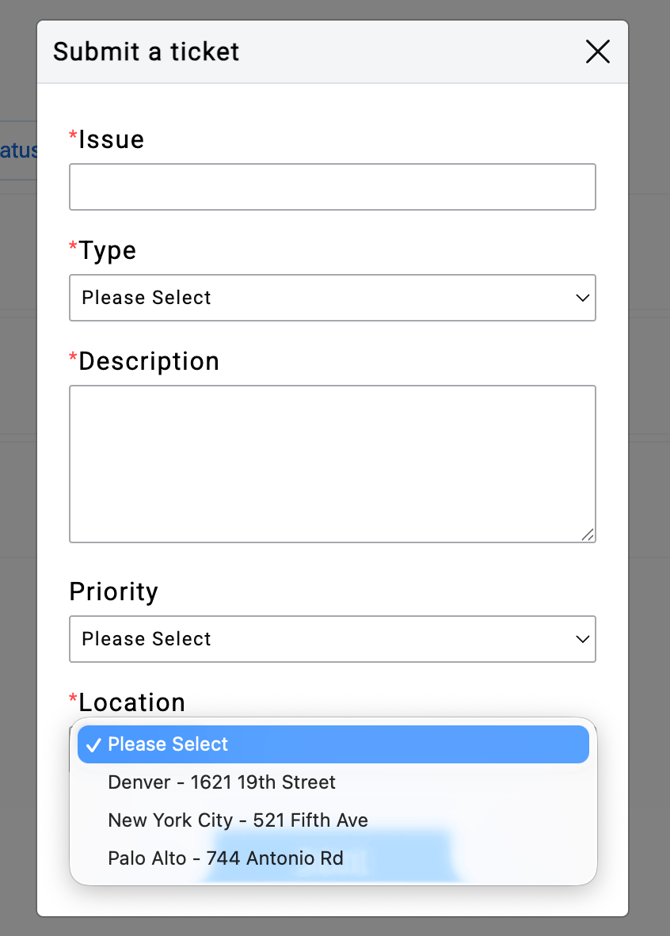Click the Issue text input field
Image resolution: width=670 pixels, height=936 pixels.
click(332, 187)
